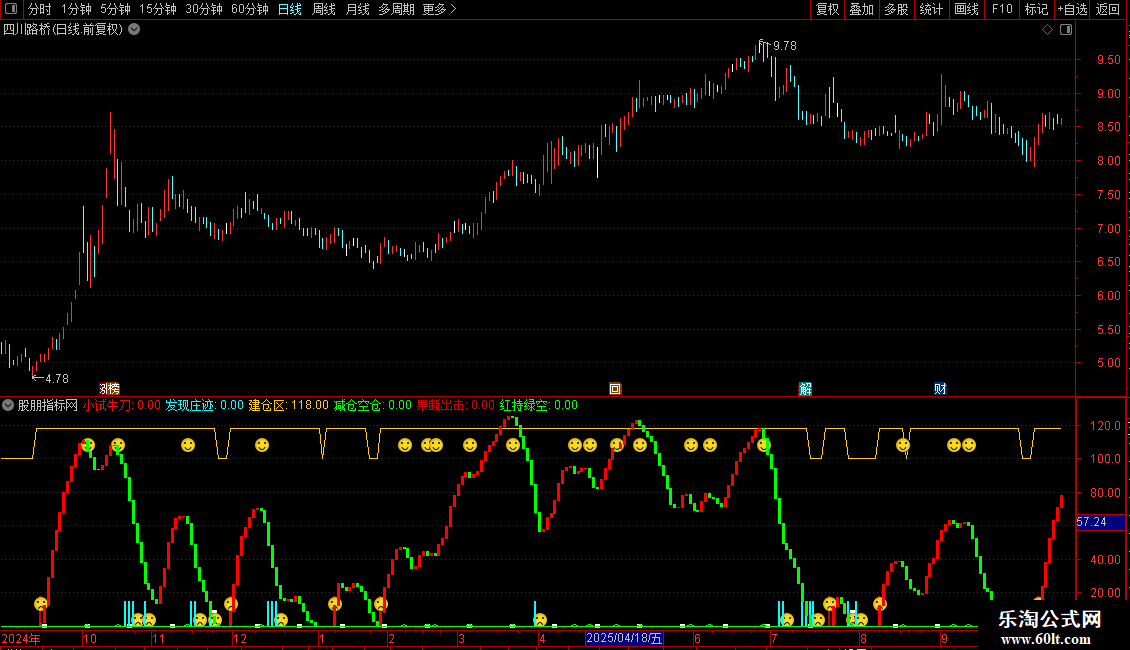Open F10 company info
This screenshot has width=1130, height=650.
[x=1002, y=9]
